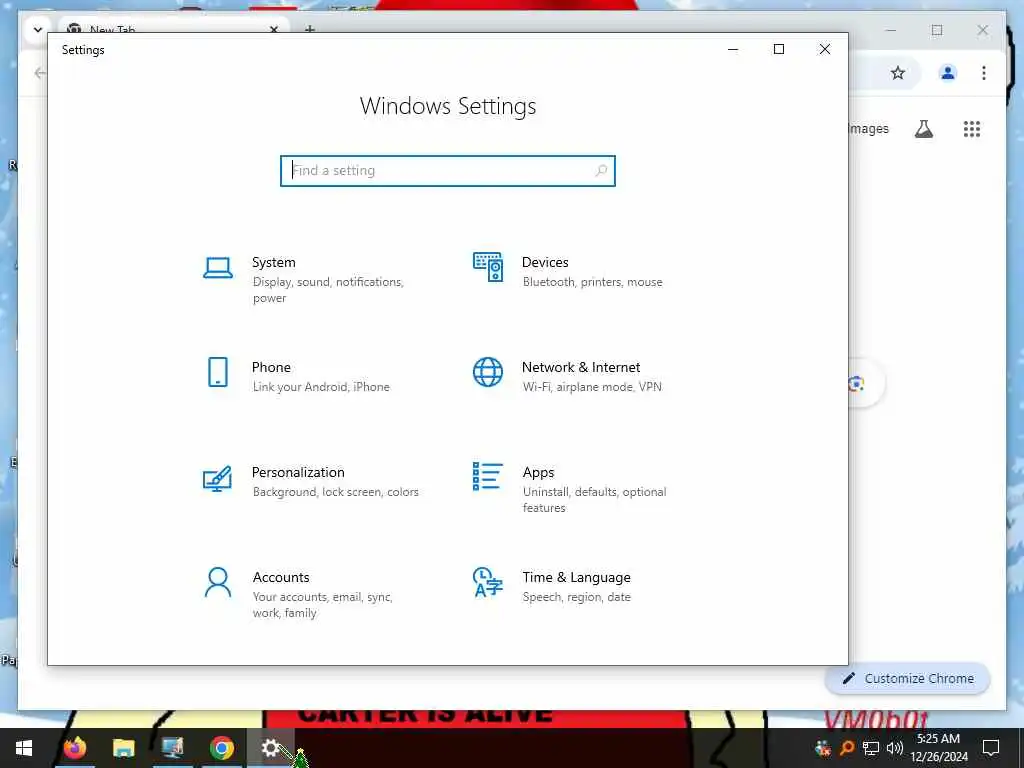Click 'Your accounts, email, sync, work, family' text
The image size is (1024, 768).
click(x=323, y=605)
